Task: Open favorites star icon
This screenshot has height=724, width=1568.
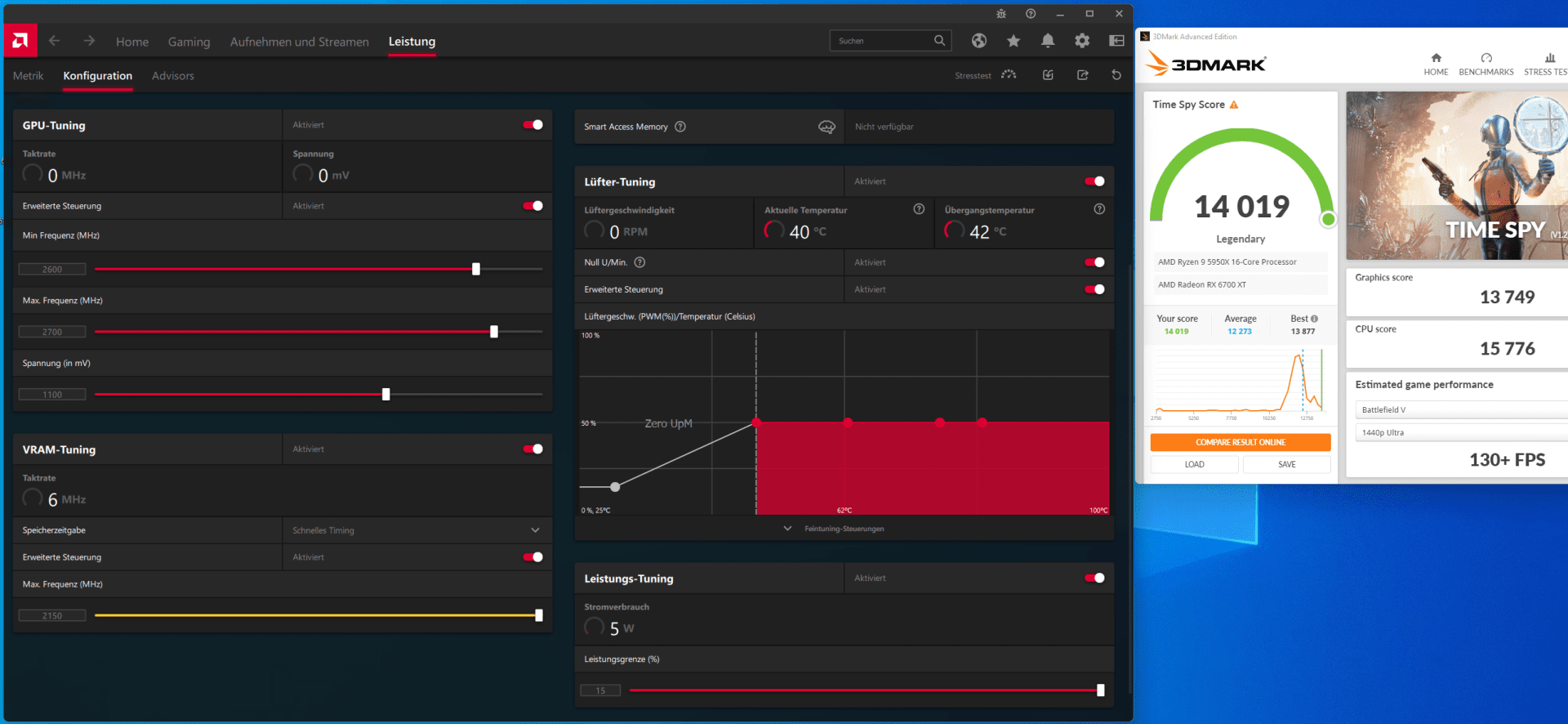Action: click(x=1013, y=41)
